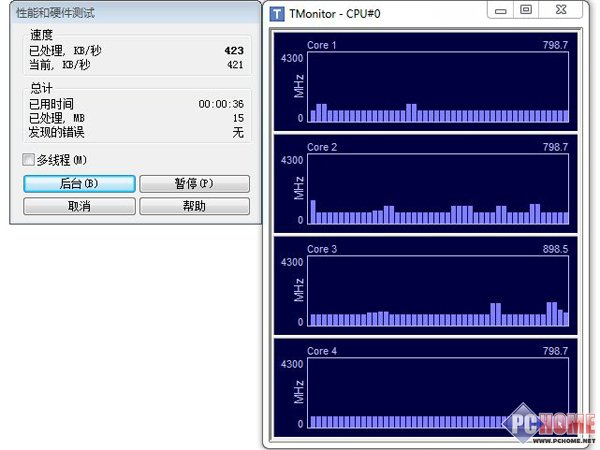Screen dimensions: 600x450
Task: Click the 798.7 value beside Core 1
Action: point(555,45)
